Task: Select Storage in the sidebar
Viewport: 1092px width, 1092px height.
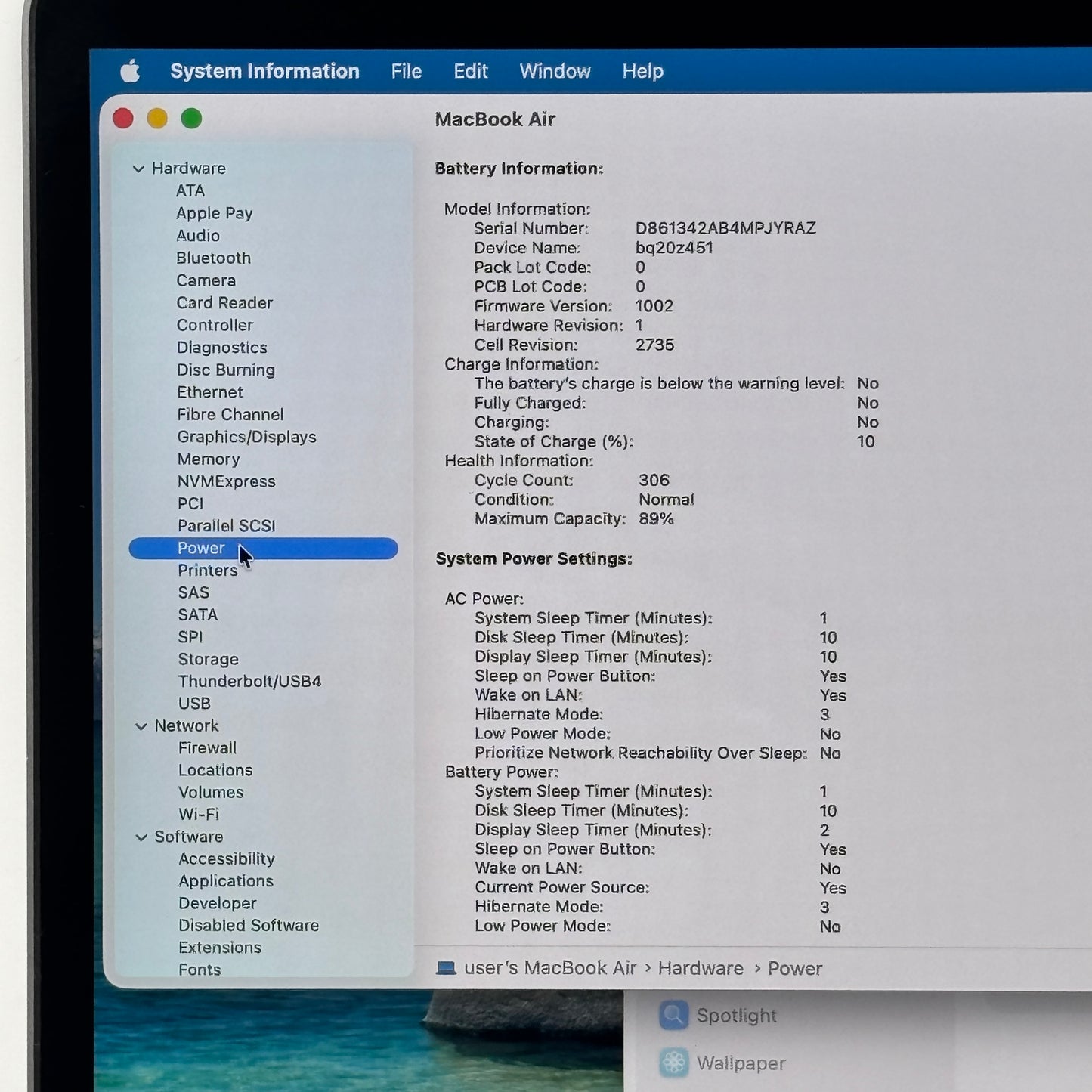Action: (x=208, y=659)
